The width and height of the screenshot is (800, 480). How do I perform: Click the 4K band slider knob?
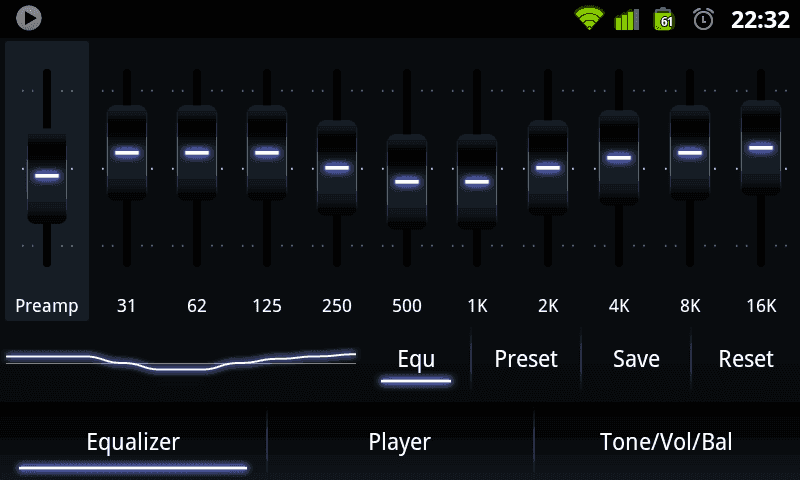pos(619,157)
